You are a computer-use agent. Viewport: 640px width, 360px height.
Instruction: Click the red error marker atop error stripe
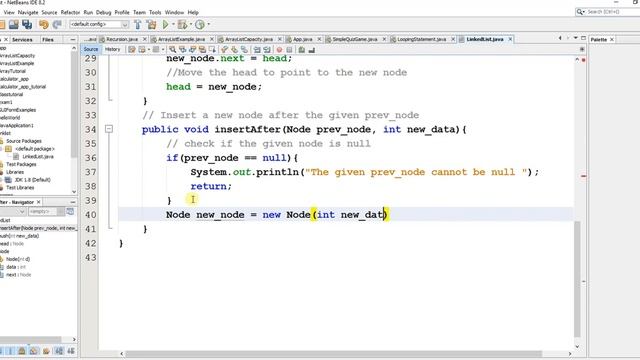click(x=583, y=60)
